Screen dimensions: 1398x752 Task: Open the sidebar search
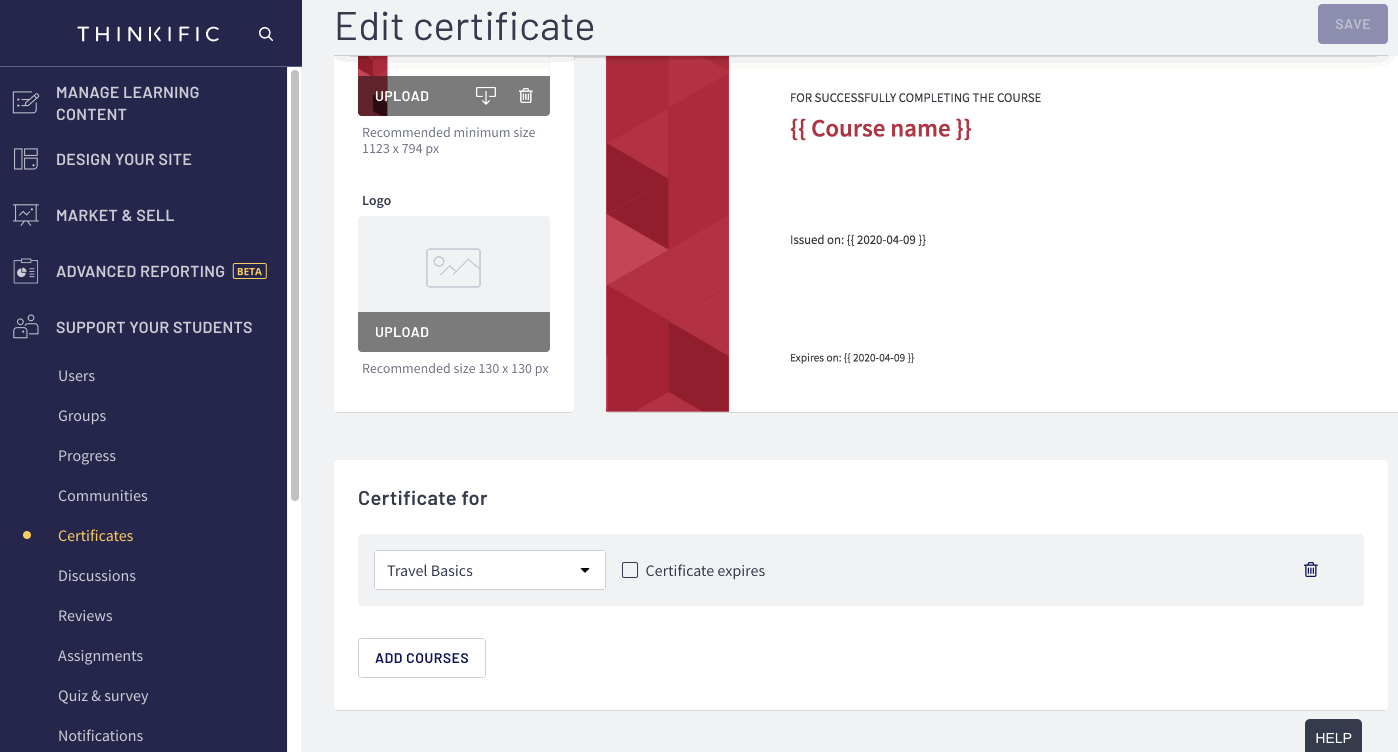tap(265, 33)
